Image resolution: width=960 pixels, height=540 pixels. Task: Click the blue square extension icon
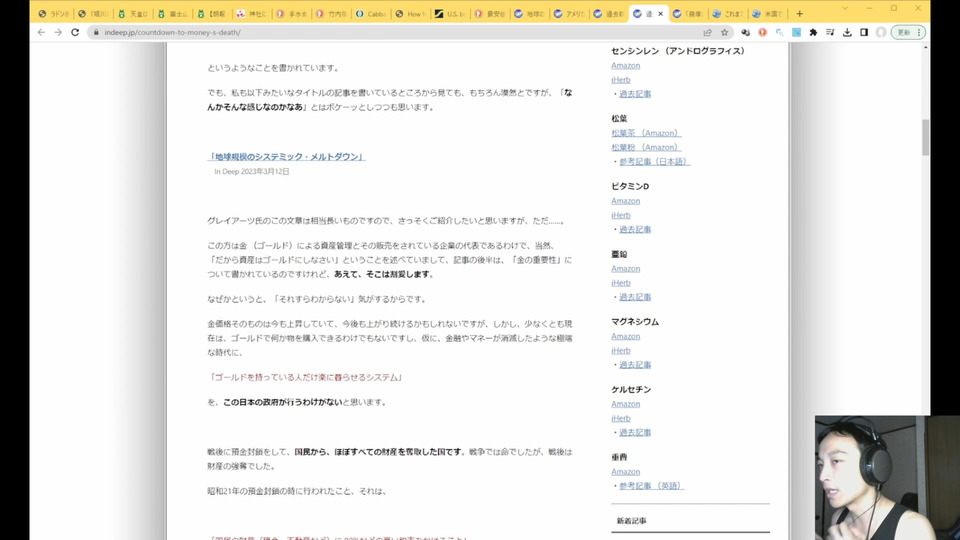click(797, 32)
